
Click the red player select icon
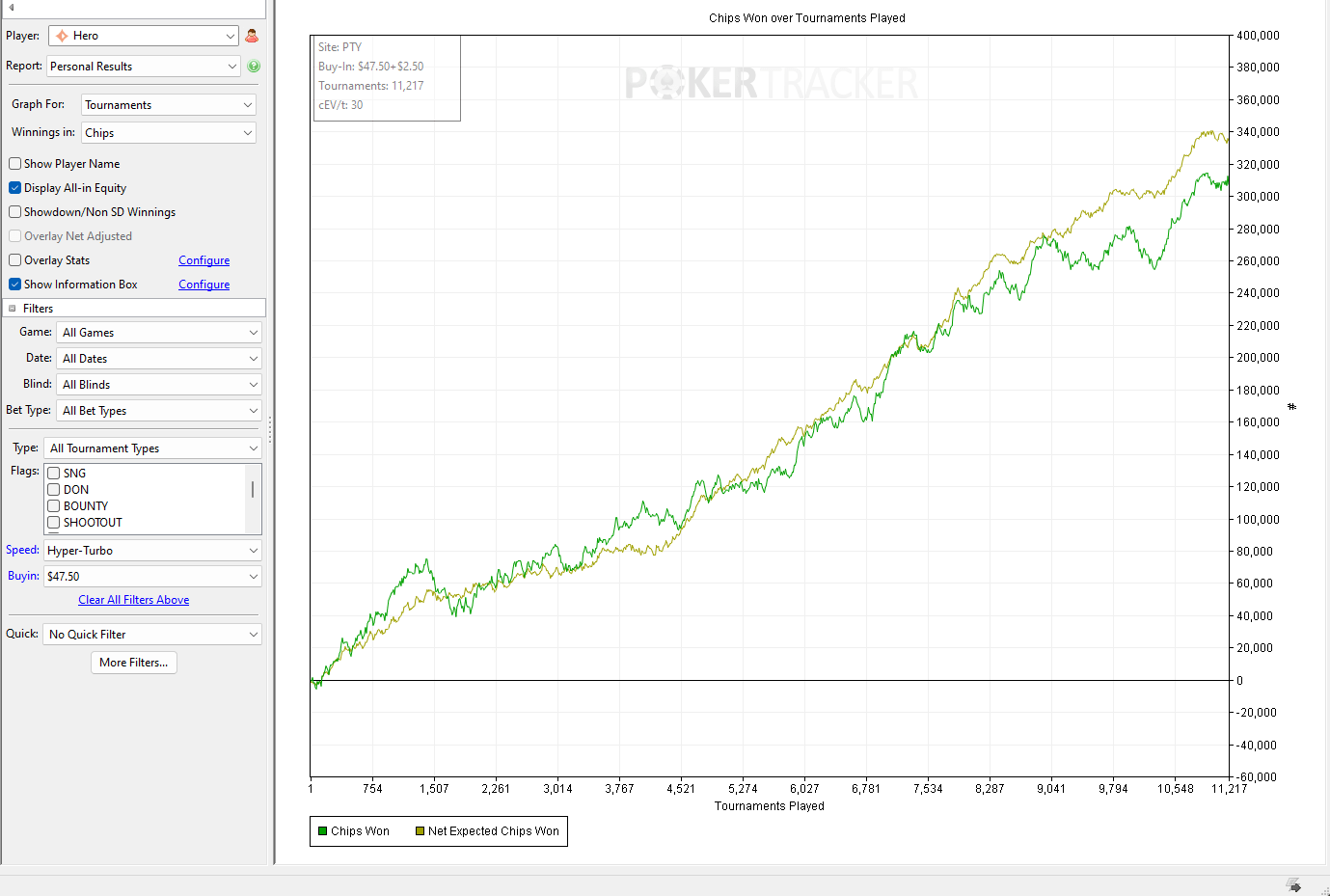click(252, 36)
